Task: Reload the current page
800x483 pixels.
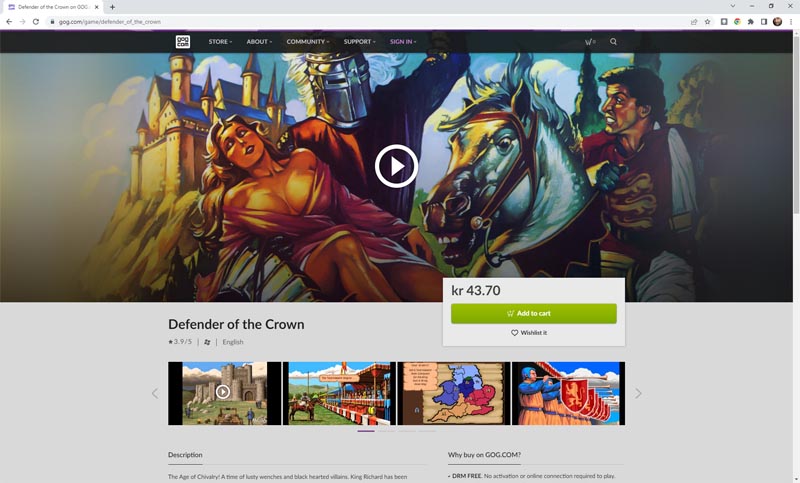Action: tap(36, 21)
